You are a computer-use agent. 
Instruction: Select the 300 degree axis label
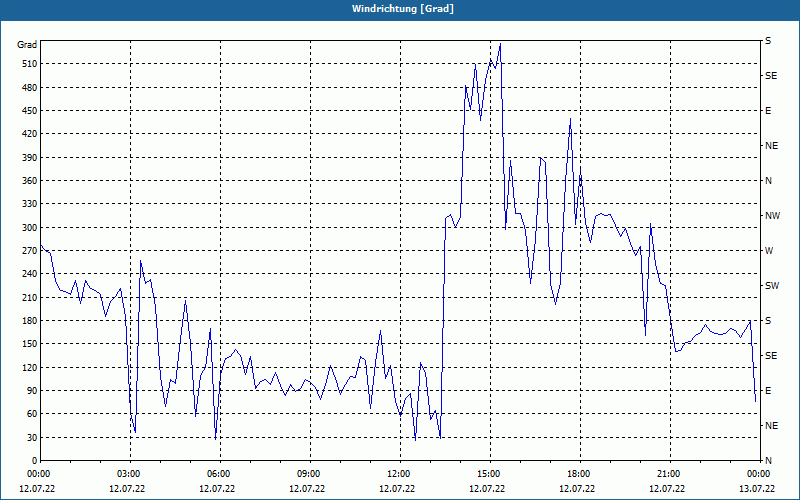click(30, 228)
